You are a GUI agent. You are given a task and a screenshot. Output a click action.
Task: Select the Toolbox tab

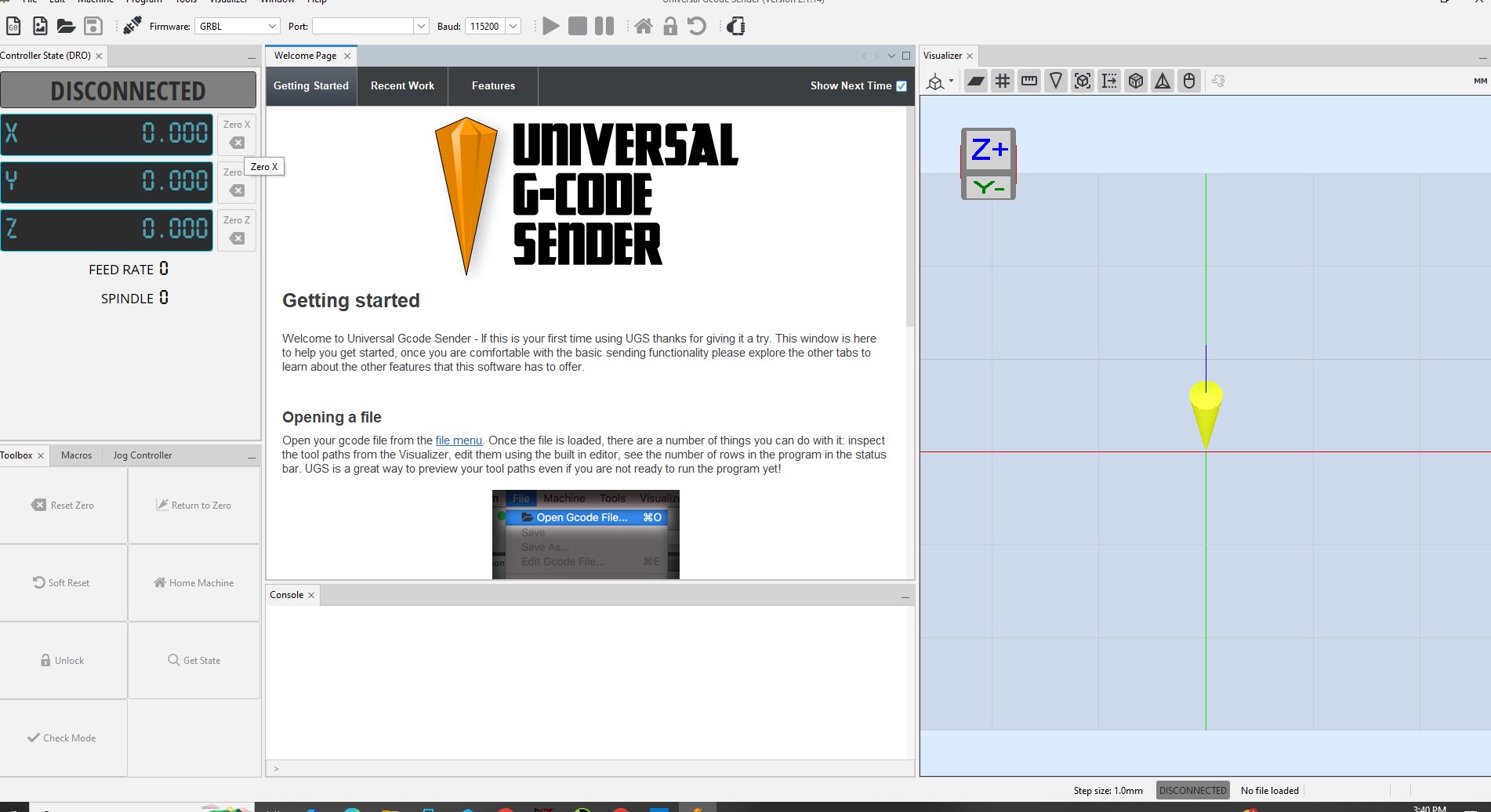tap(16, 455)
